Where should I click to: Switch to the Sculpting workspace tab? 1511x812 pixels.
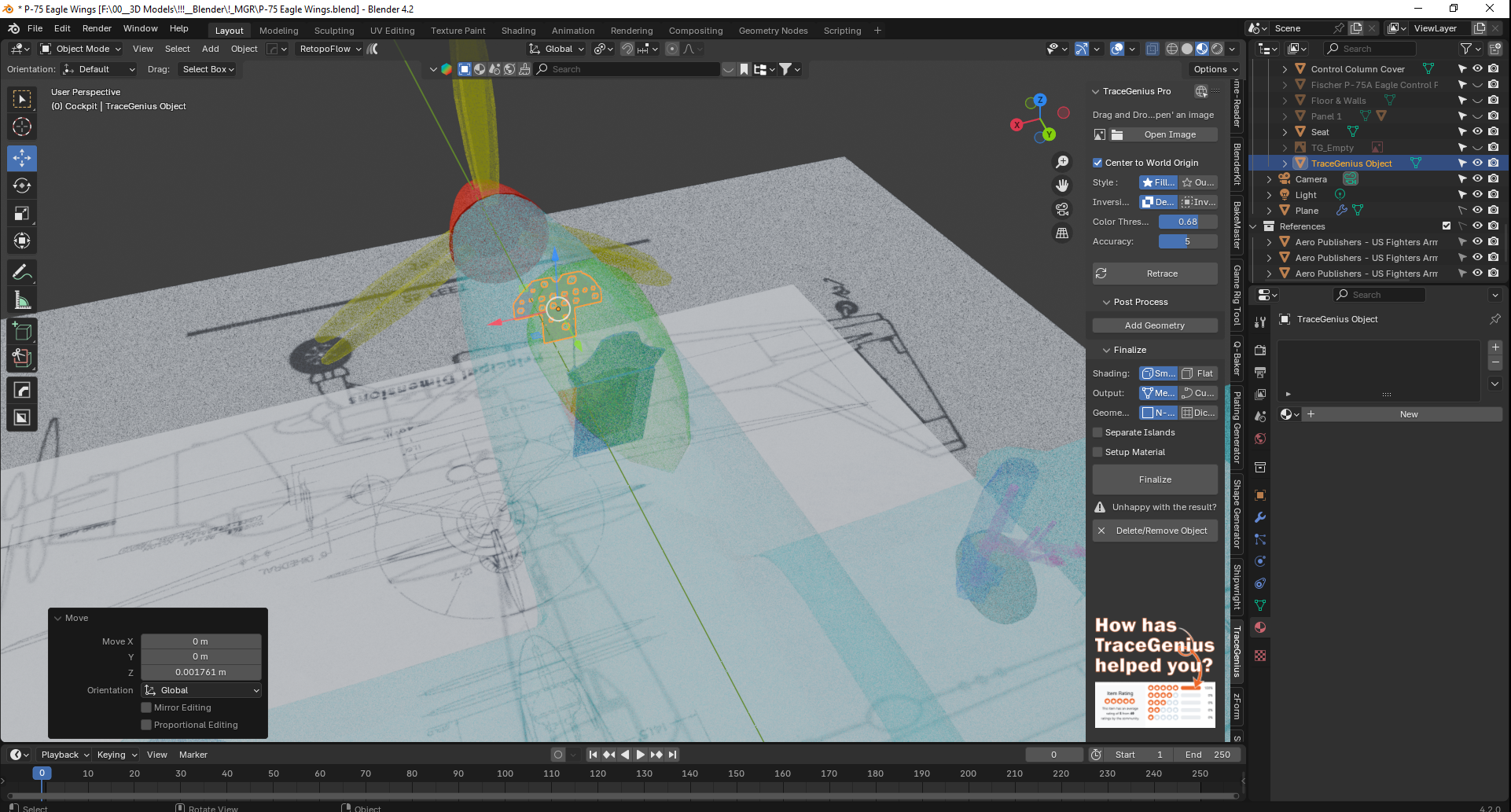tap(334, 31)
